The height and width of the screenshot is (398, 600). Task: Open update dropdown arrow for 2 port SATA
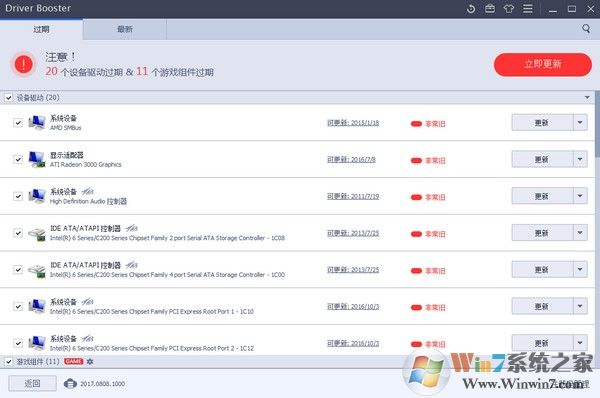pos(580,233)
